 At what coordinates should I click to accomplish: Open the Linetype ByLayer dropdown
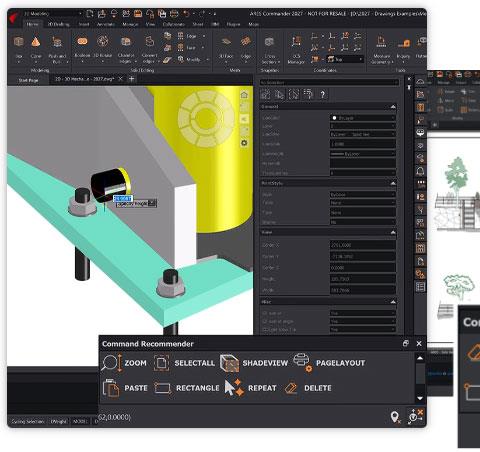coord(363,134)
